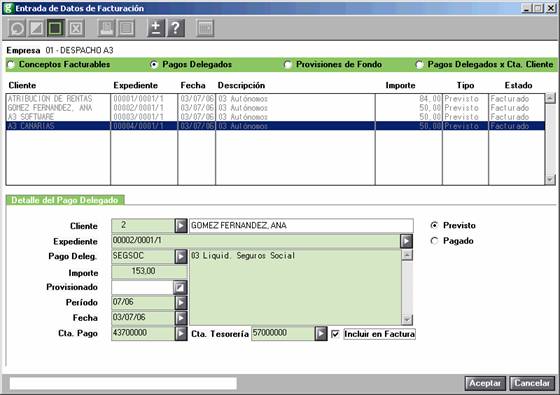This screenshot has height=395, width=560.
Task: Click the Descripción column header
Action: click(x=241, y=85)
